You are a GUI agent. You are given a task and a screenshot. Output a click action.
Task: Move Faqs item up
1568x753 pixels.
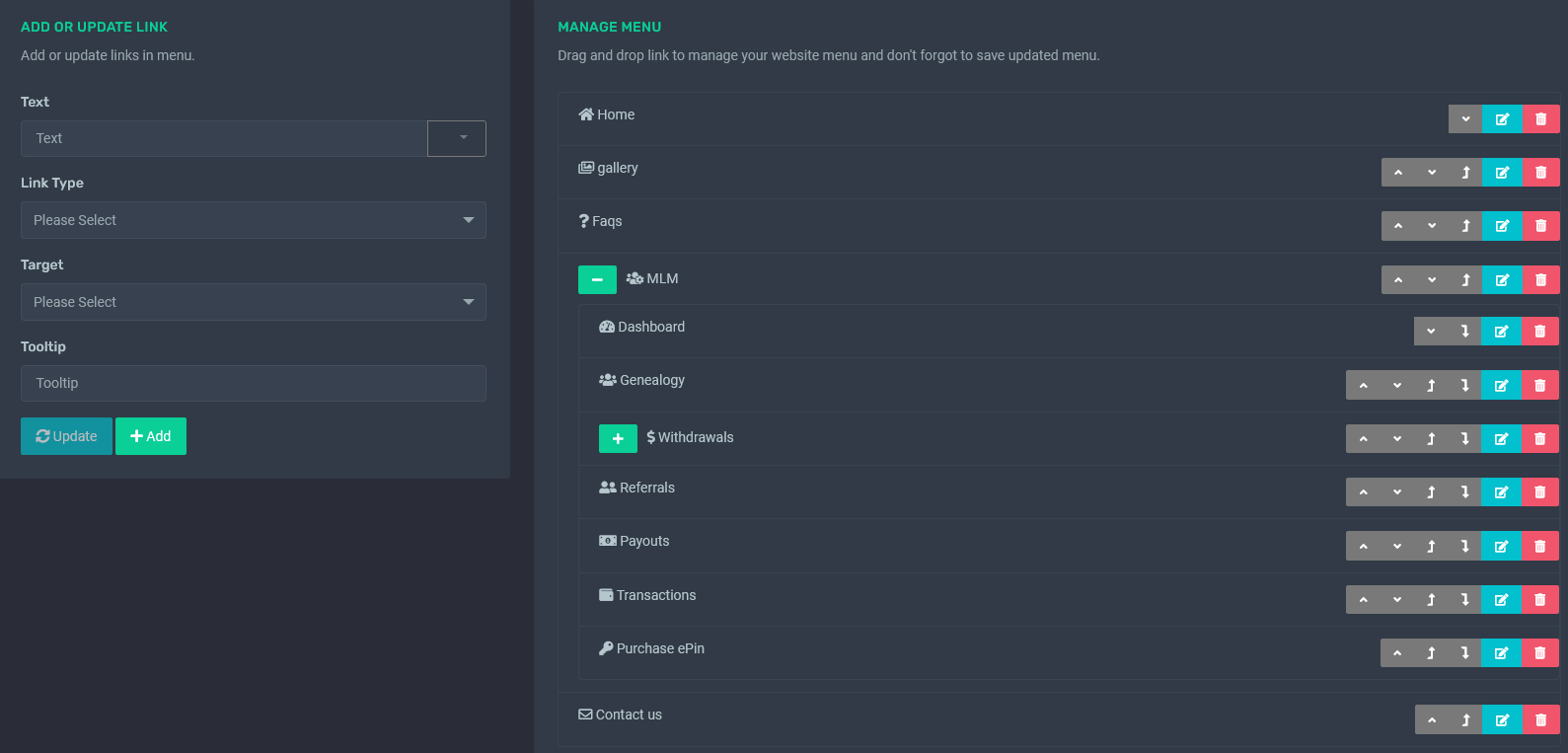coord(1397,226)
